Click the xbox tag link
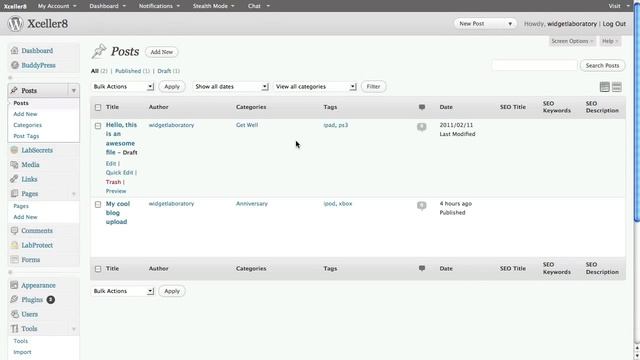Screen dimensions: 640x360 (x=345, y=203)
